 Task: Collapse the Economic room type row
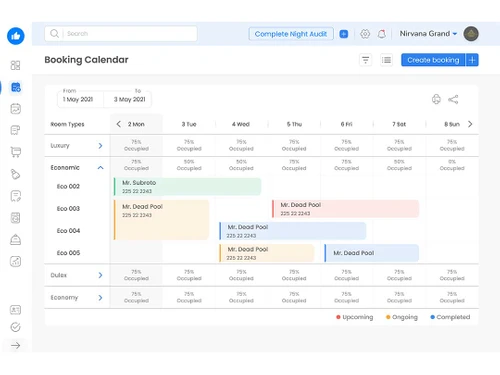click(x=100, y=167)
